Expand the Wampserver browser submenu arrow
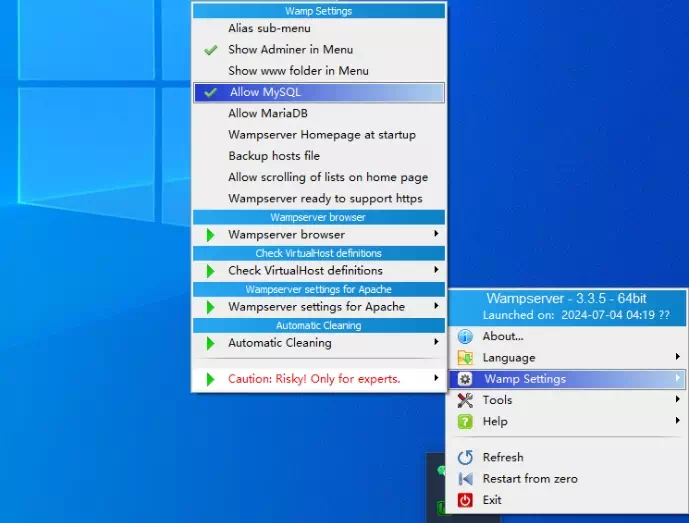 [436, 234]
